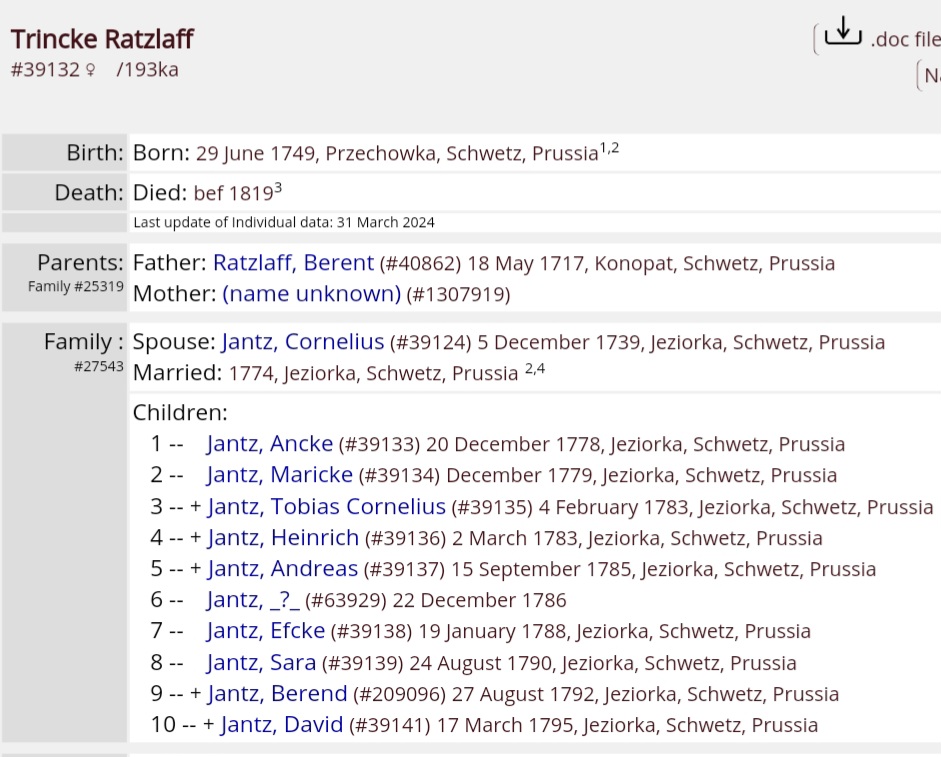Open the Jantz, Maricke link
941x757 pixels.
279,475
